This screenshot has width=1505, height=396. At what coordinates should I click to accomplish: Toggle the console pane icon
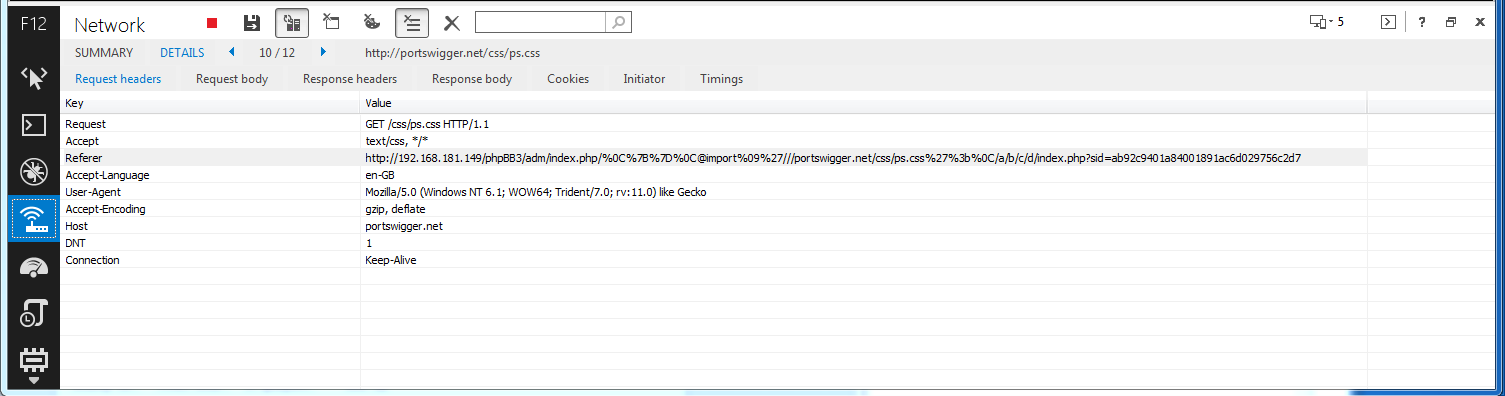(x=1388, y=22)
